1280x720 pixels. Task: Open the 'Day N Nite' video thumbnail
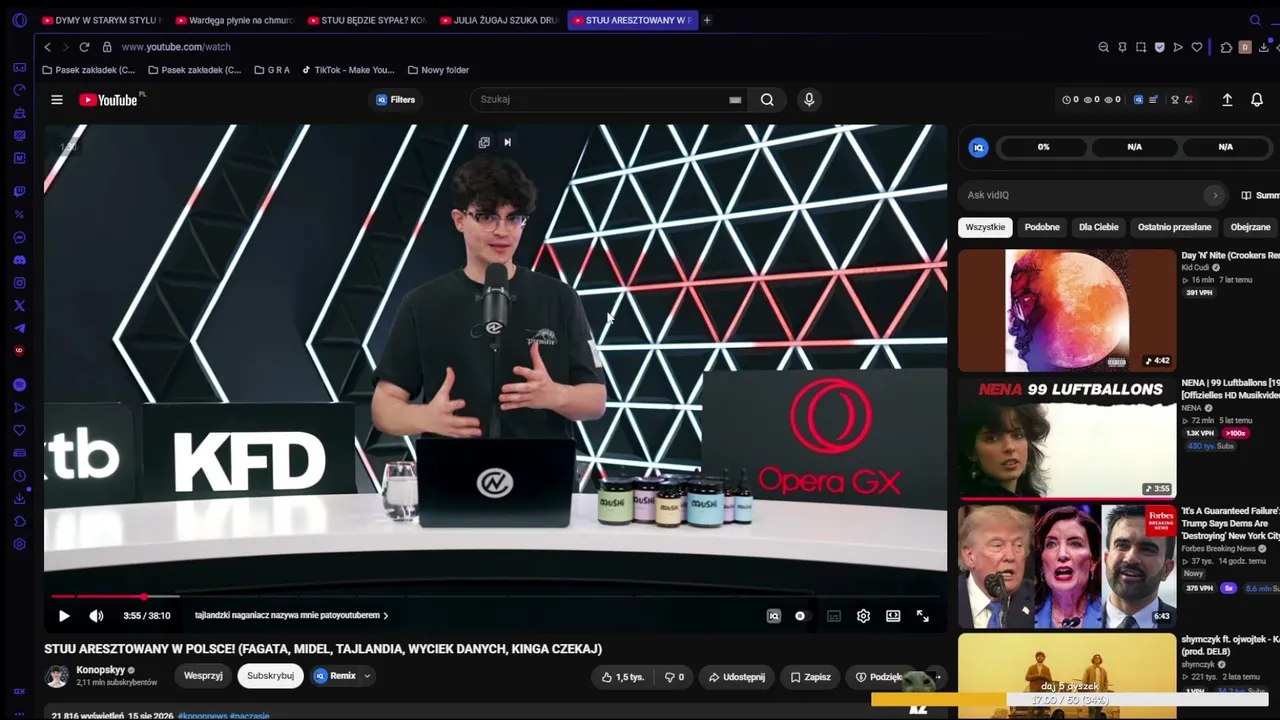tap(1067, 311)
